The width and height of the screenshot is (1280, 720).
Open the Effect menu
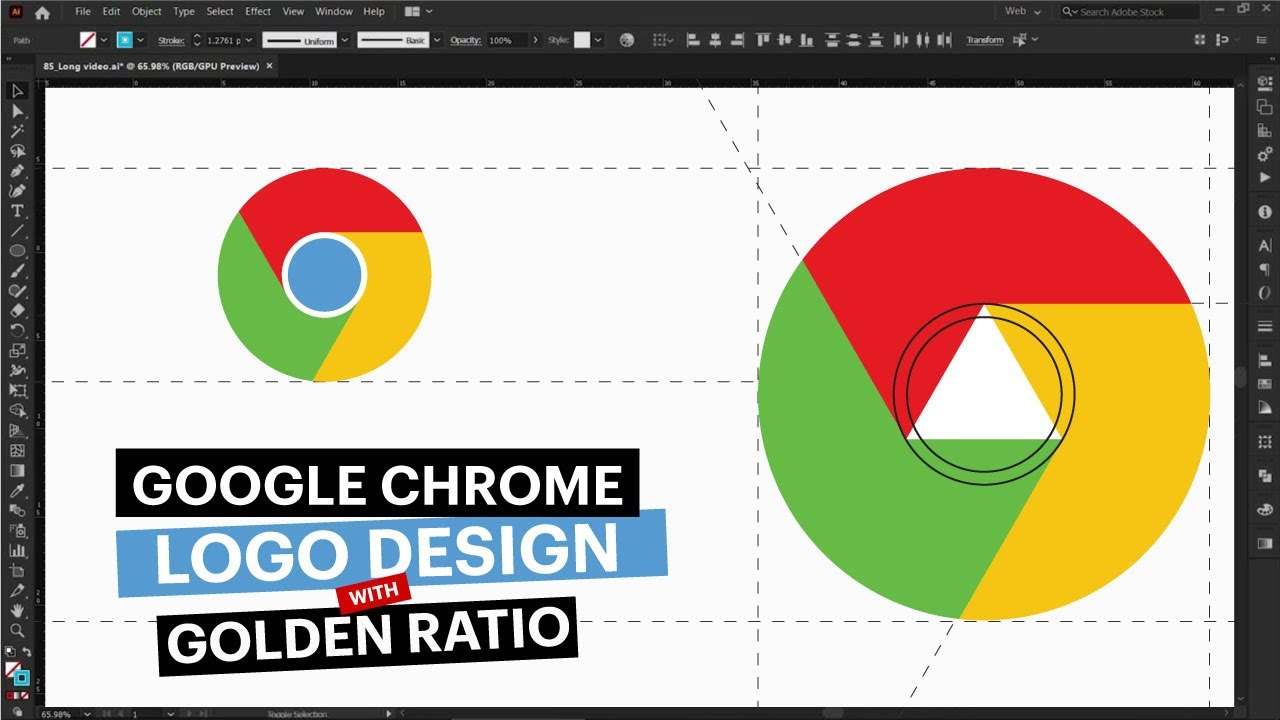pyautogui.click(x=258, y=11)
